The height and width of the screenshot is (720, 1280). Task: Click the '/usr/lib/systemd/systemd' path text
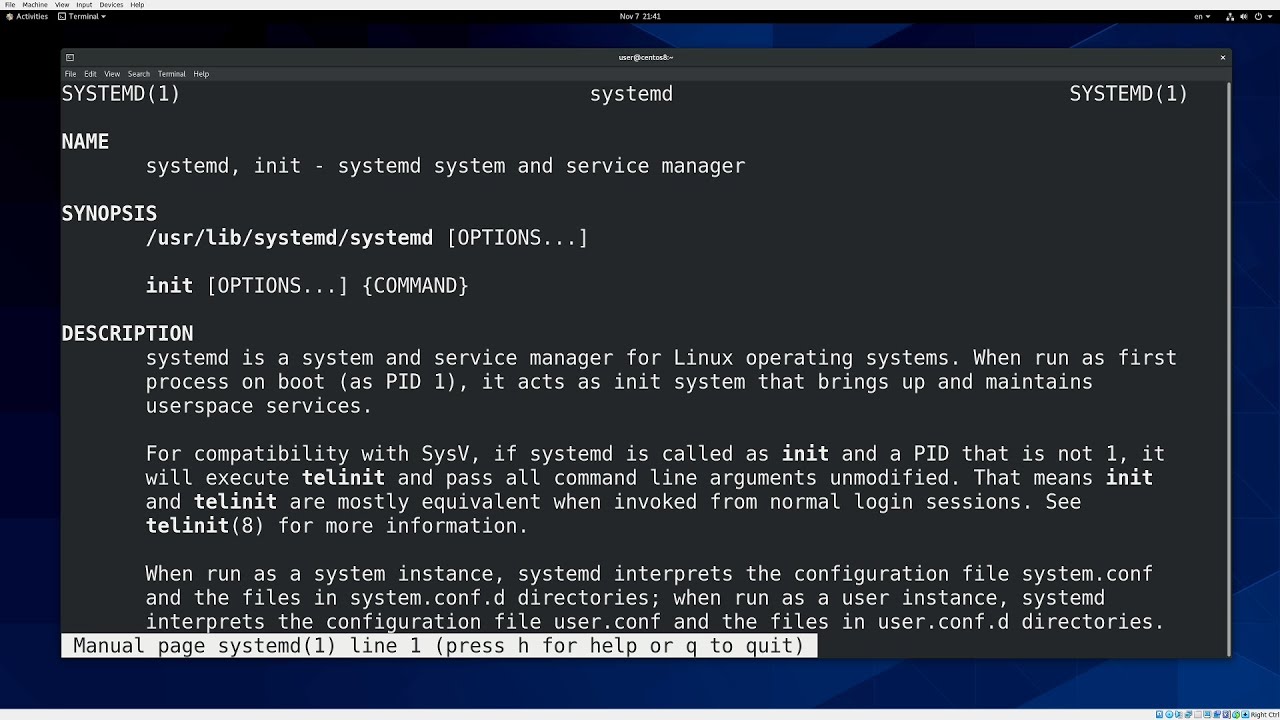(289, 238)
